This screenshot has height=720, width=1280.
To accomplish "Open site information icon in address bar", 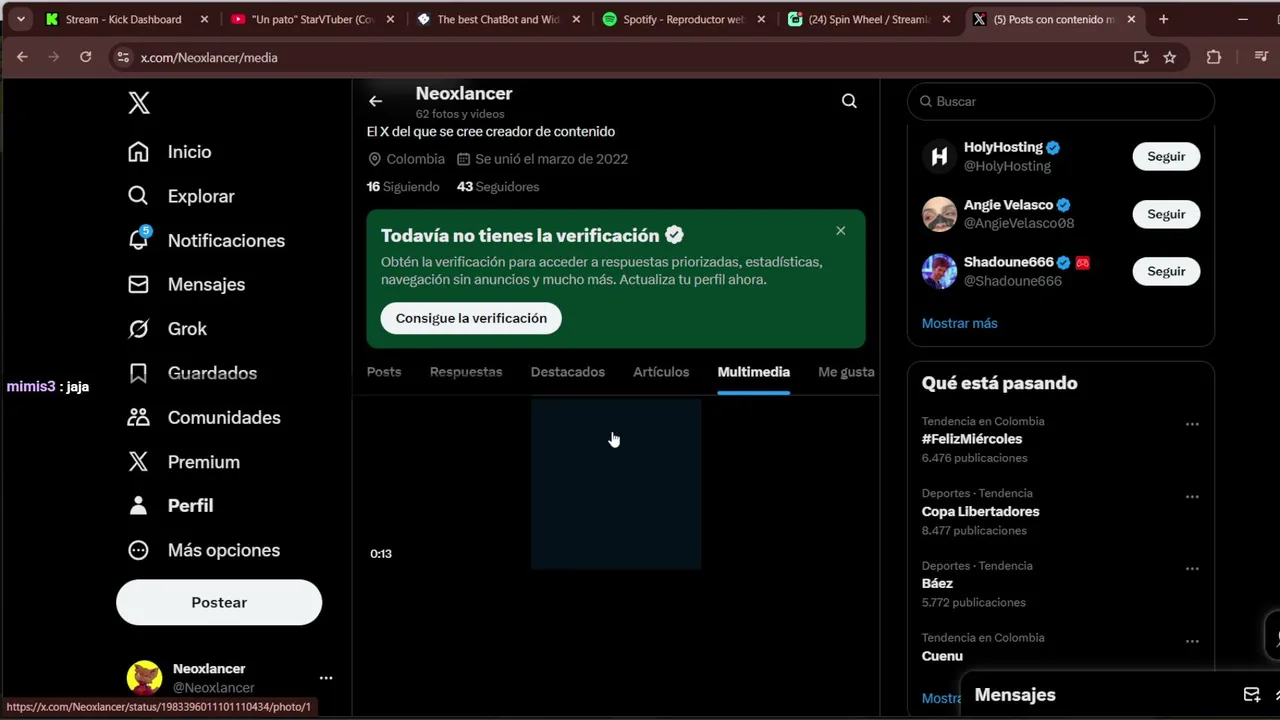I will pyautogui.click(x=123, y=57).
